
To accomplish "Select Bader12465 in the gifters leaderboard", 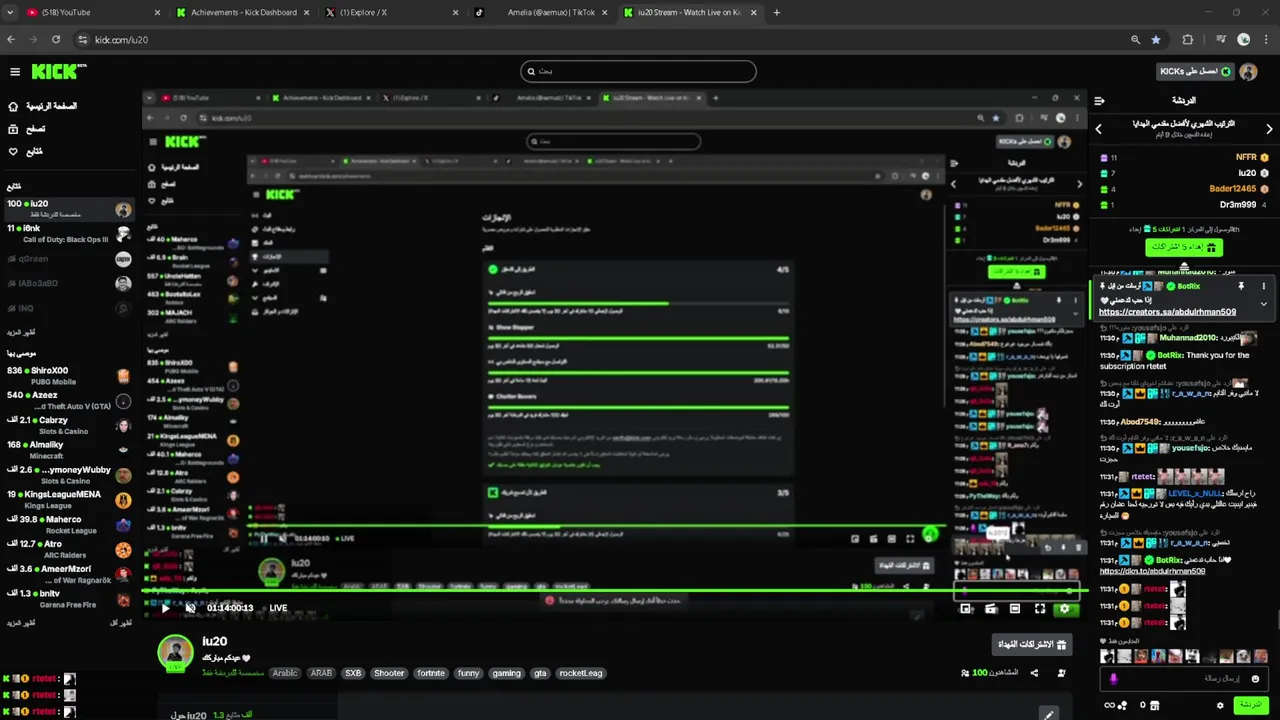I will (x=1233, y=189).
